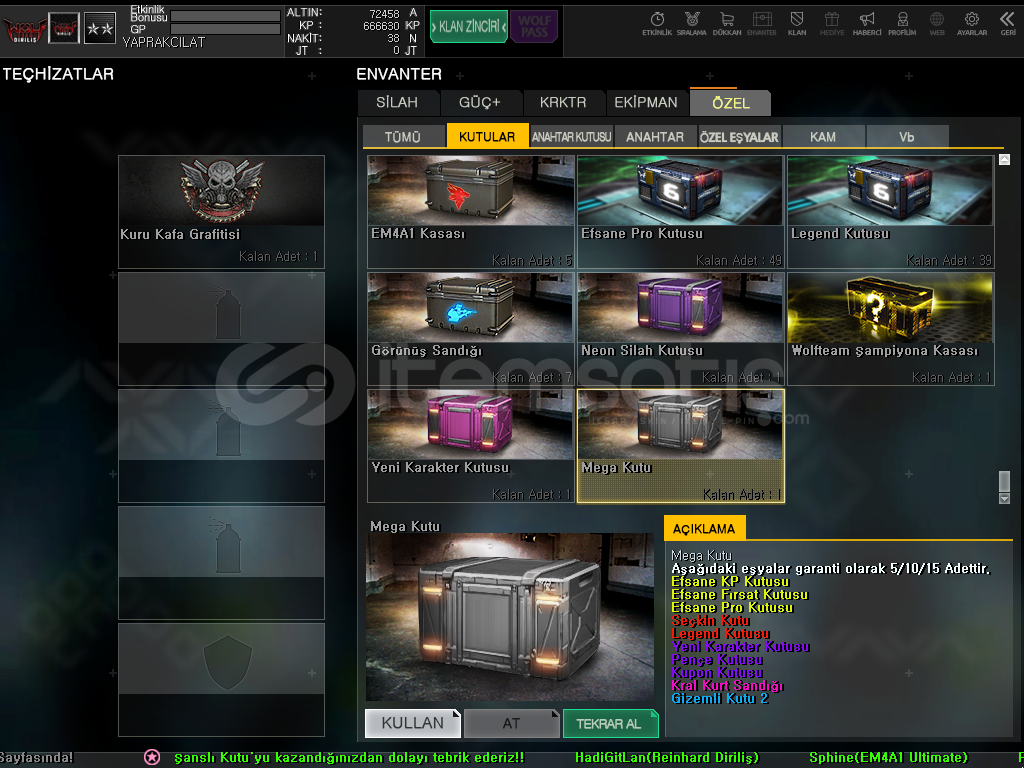This screenshot has height=768, width=1024.
Task: Open the AÇIKLAMA description tab
Action: [x=704, y=528]
